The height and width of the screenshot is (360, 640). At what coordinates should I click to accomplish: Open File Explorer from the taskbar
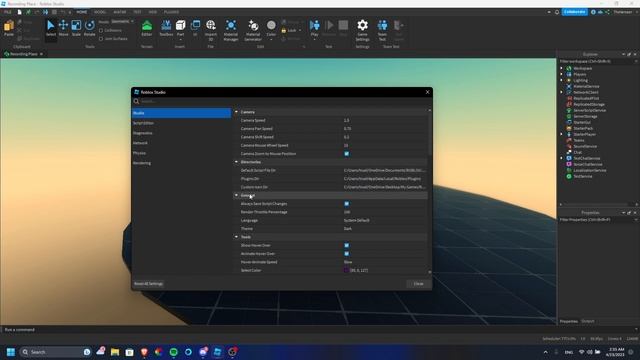pyautogui.click(x=115, y=352)
